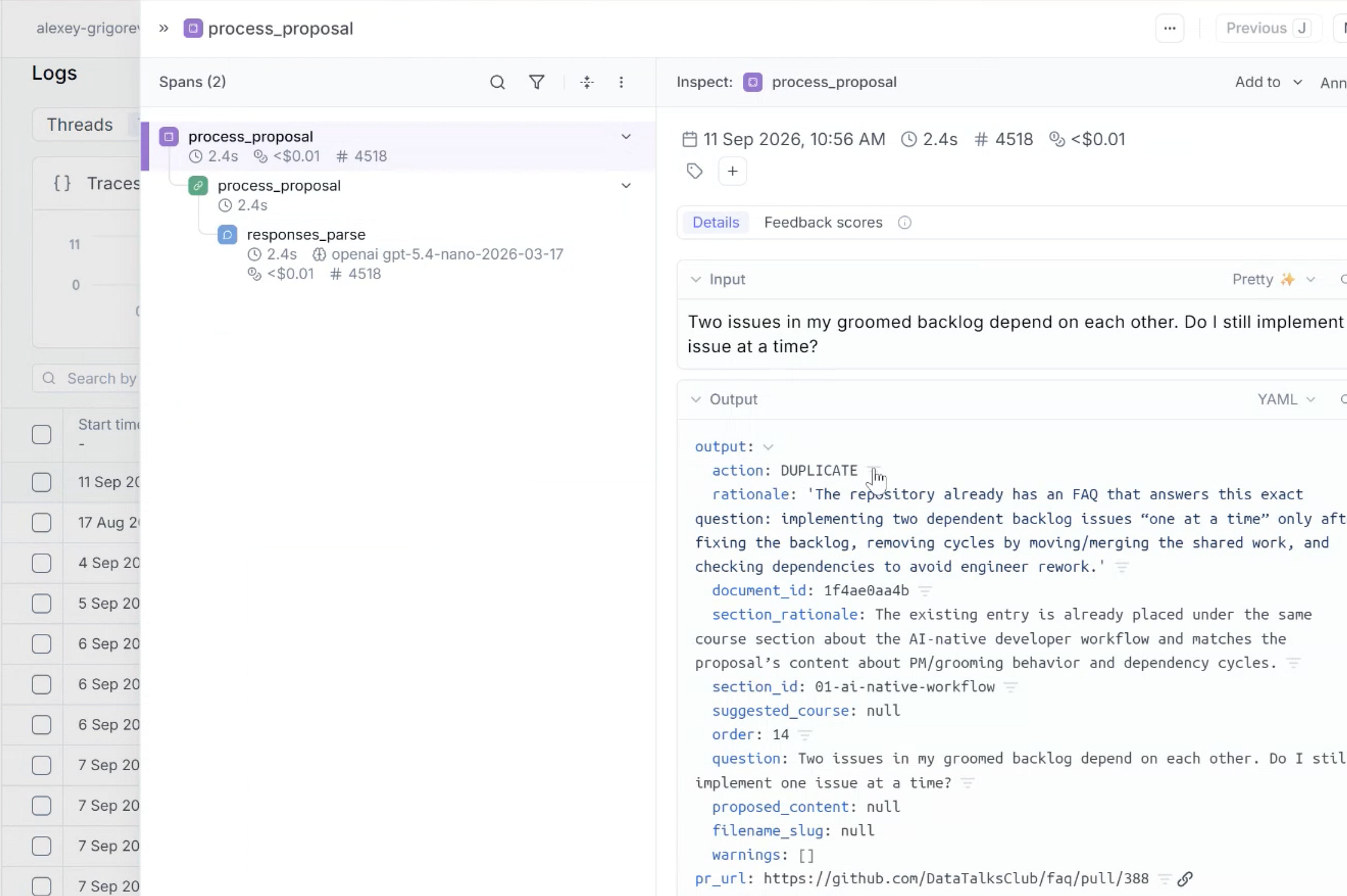Screen dimensions: 1347x896
Task: Show the Feedback scores info icon
Action: click(904, 222)
